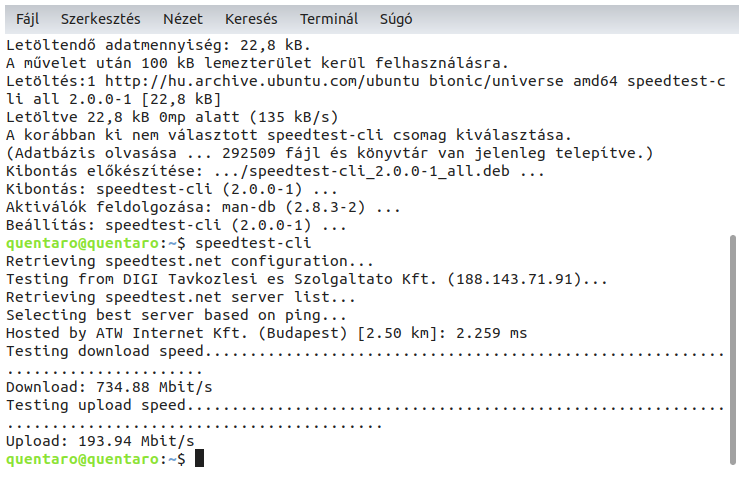The width and height of the screenshot is (748, 477).
Task: Click the Upload: 193.94 Mbit/s result
Action: [x=100, y=440]
